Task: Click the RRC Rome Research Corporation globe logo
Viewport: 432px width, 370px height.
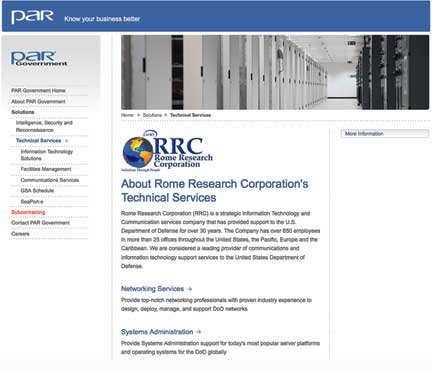Action: (x=167, y=151)
